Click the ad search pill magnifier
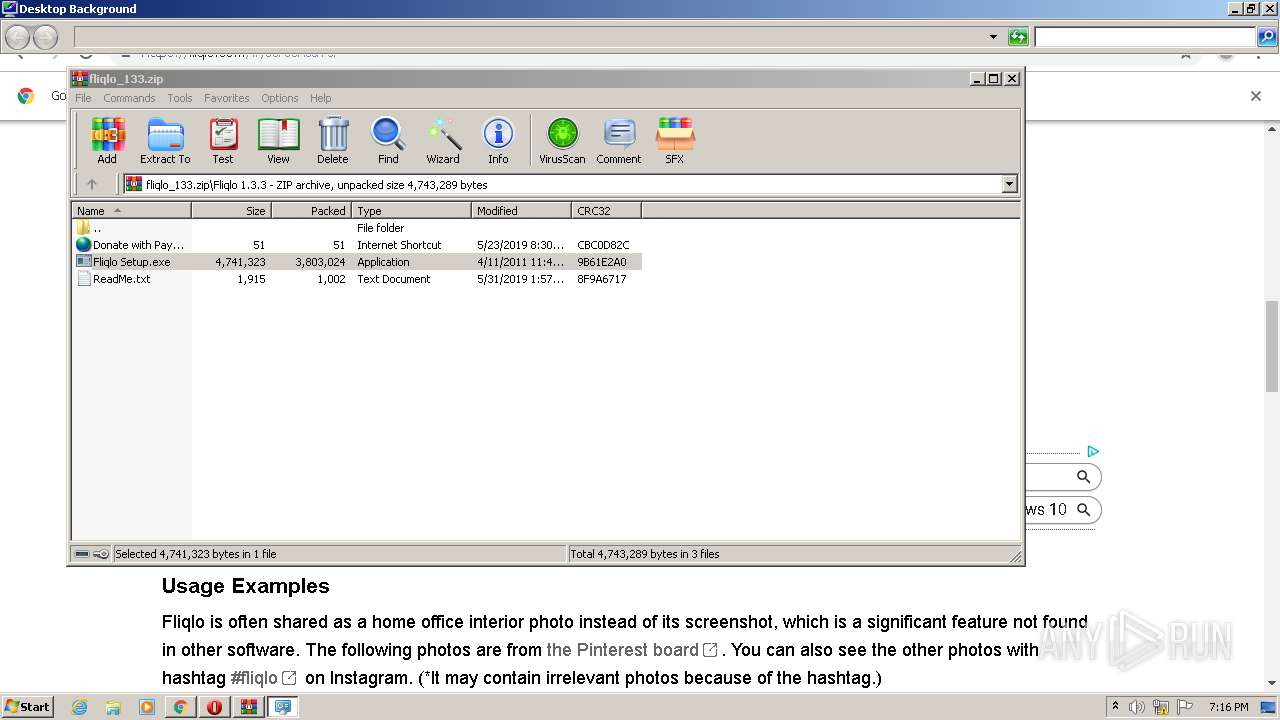The image size is (1280, 720). pos(1083,477)
